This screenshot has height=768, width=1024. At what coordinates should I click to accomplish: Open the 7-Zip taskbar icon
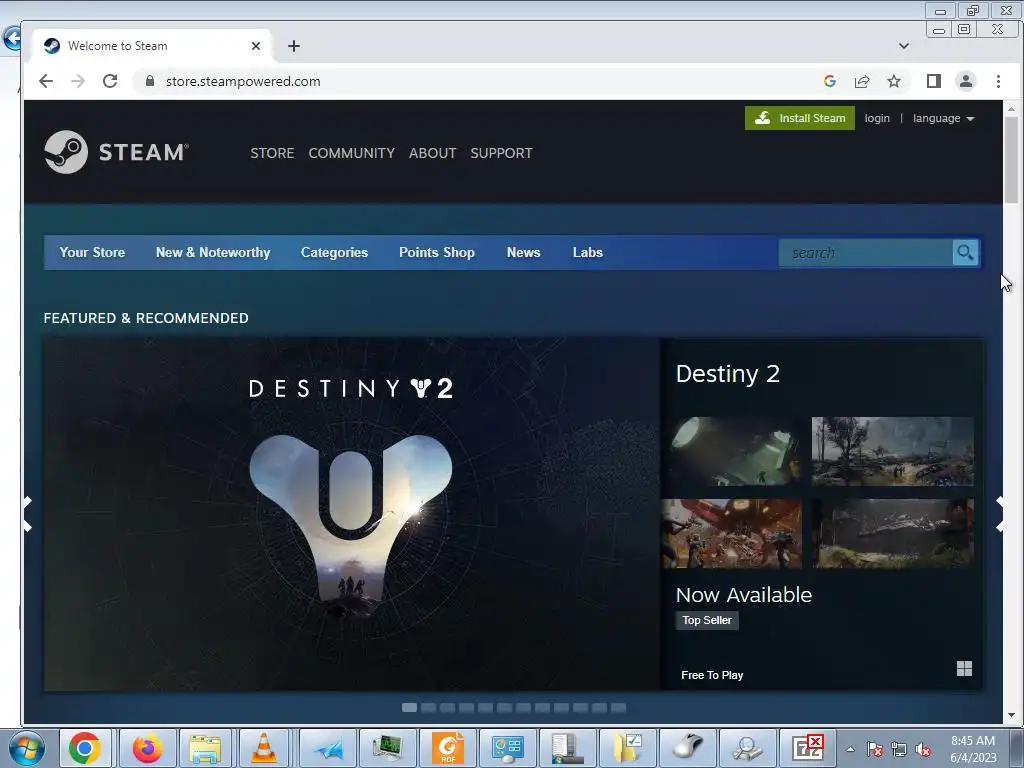(x=807, y=748)
